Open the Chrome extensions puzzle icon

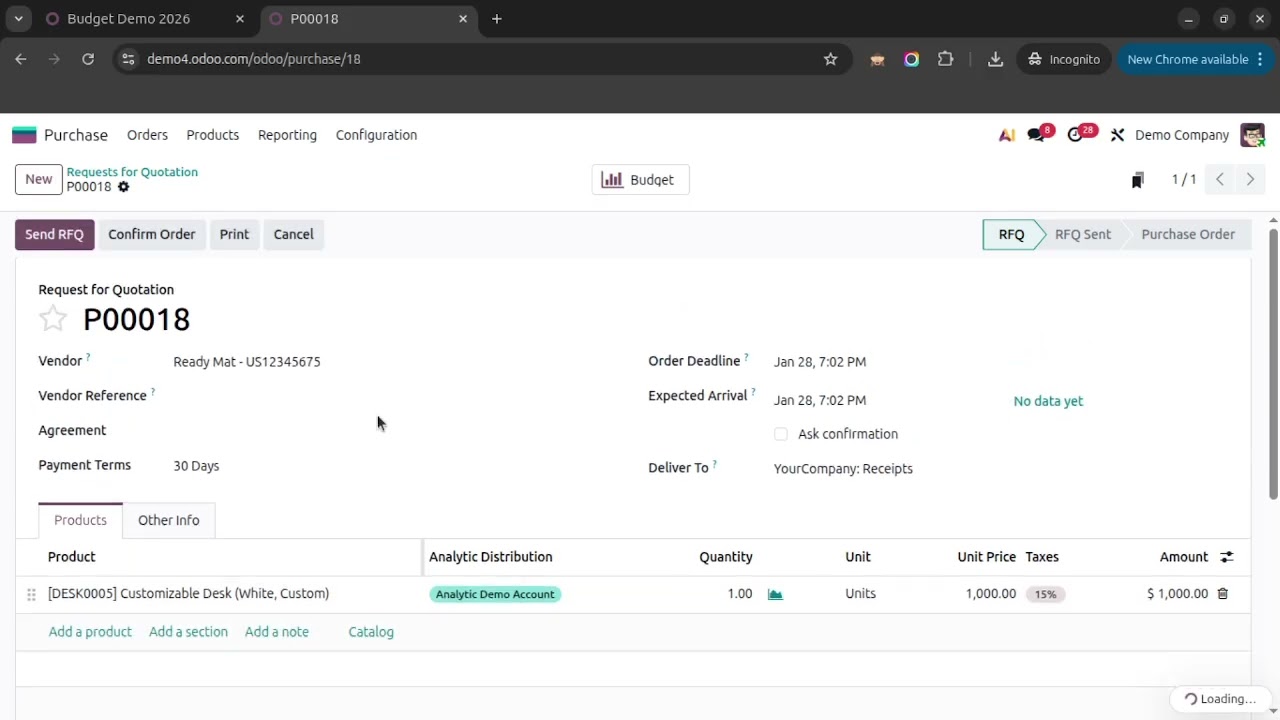[x=945, y=59]
